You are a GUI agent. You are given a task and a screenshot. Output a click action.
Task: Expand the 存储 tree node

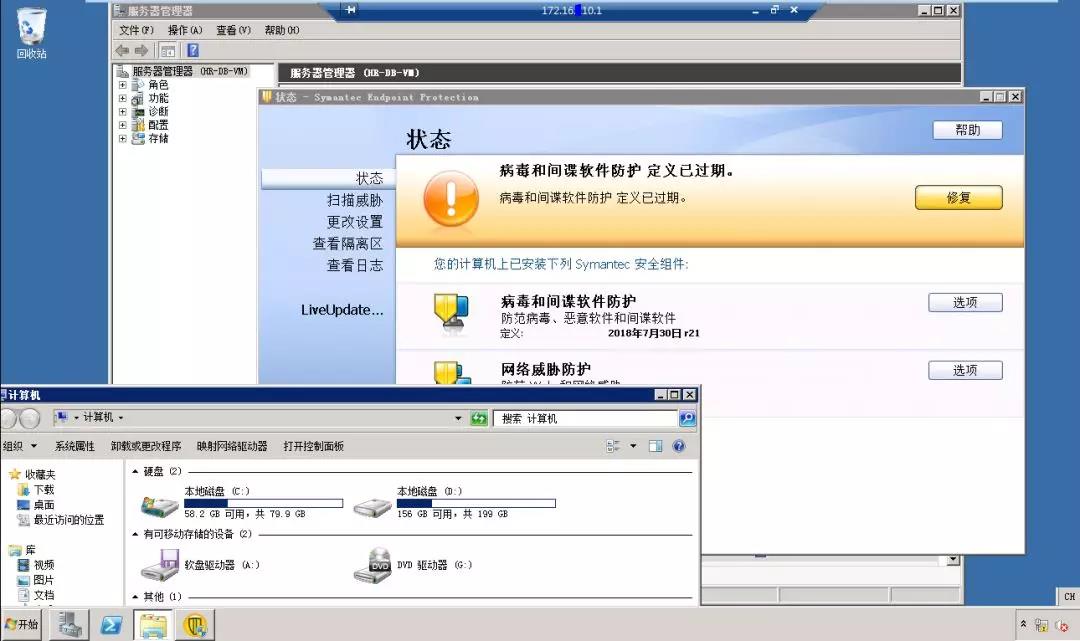point(123,138)
